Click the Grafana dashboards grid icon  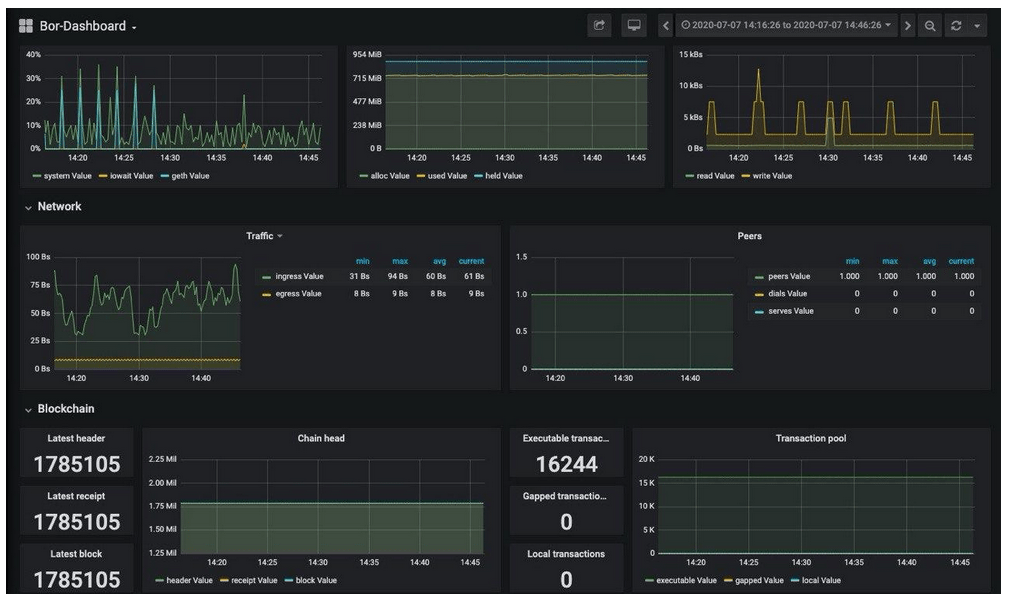pos(26,26)
